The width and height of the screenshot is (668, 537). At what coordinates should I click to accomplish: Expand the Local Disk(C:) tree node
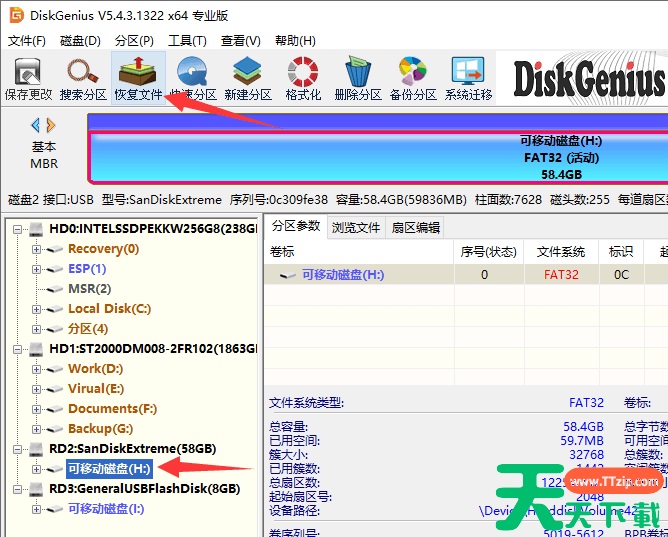(x=37, y=309)
